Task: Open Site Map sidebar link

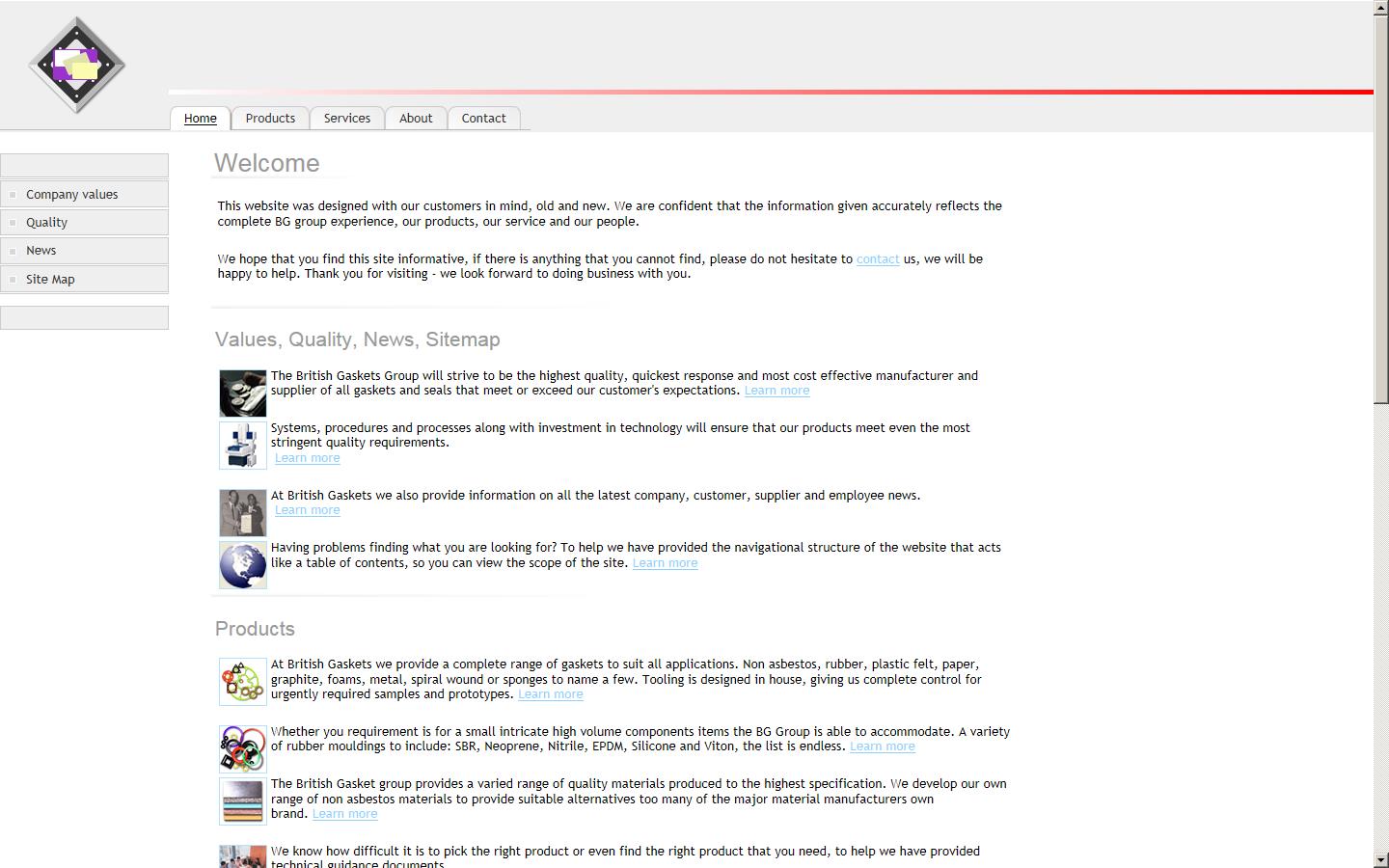Action: click(x=50, y=279)
